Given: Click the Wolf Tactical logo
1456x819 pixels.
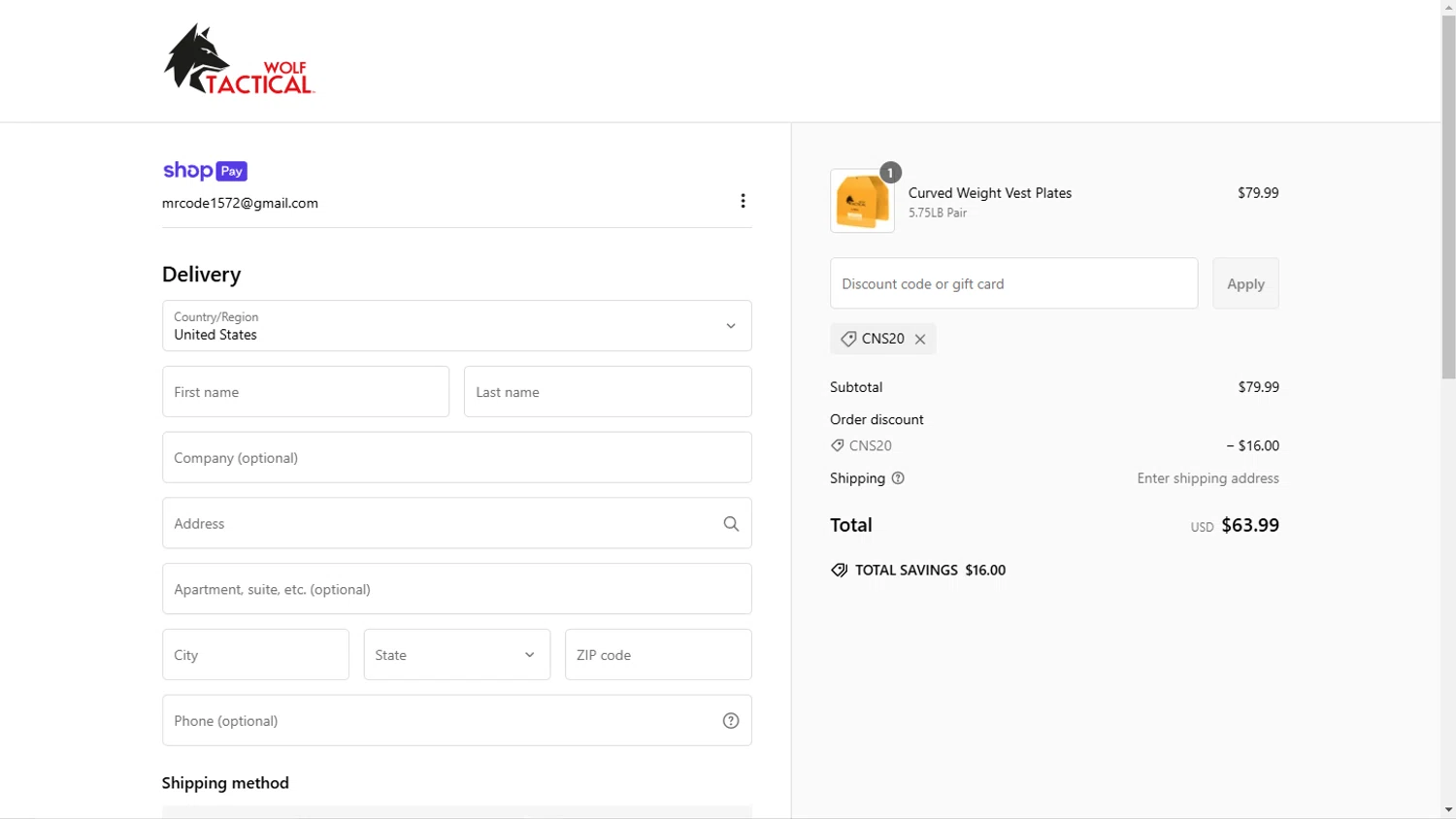Looking at the screenshot, I should pyautogui.click(x=239, y=59).
